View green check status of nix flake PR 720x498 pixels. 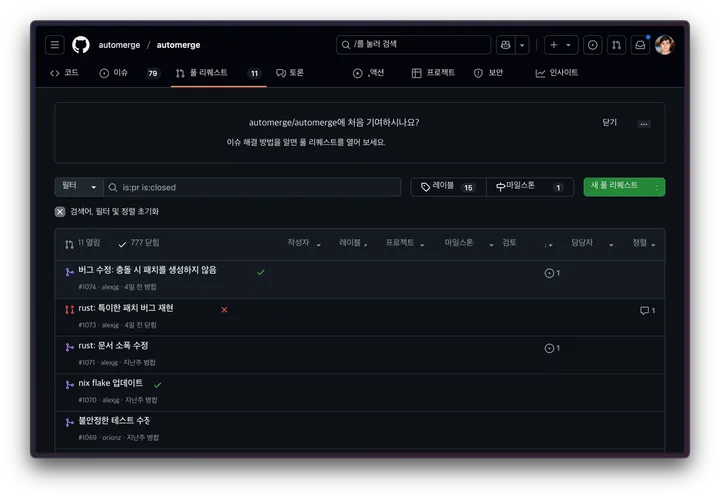(158, 385)
